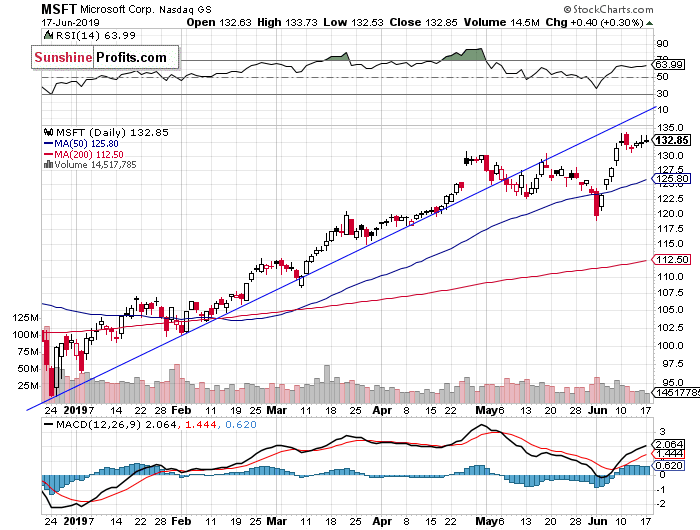This screenshot has height=530, width=700.
Task: Click the 112.50 MA(200) price tag
Action: pyautogui.click(x=672, y=259)
